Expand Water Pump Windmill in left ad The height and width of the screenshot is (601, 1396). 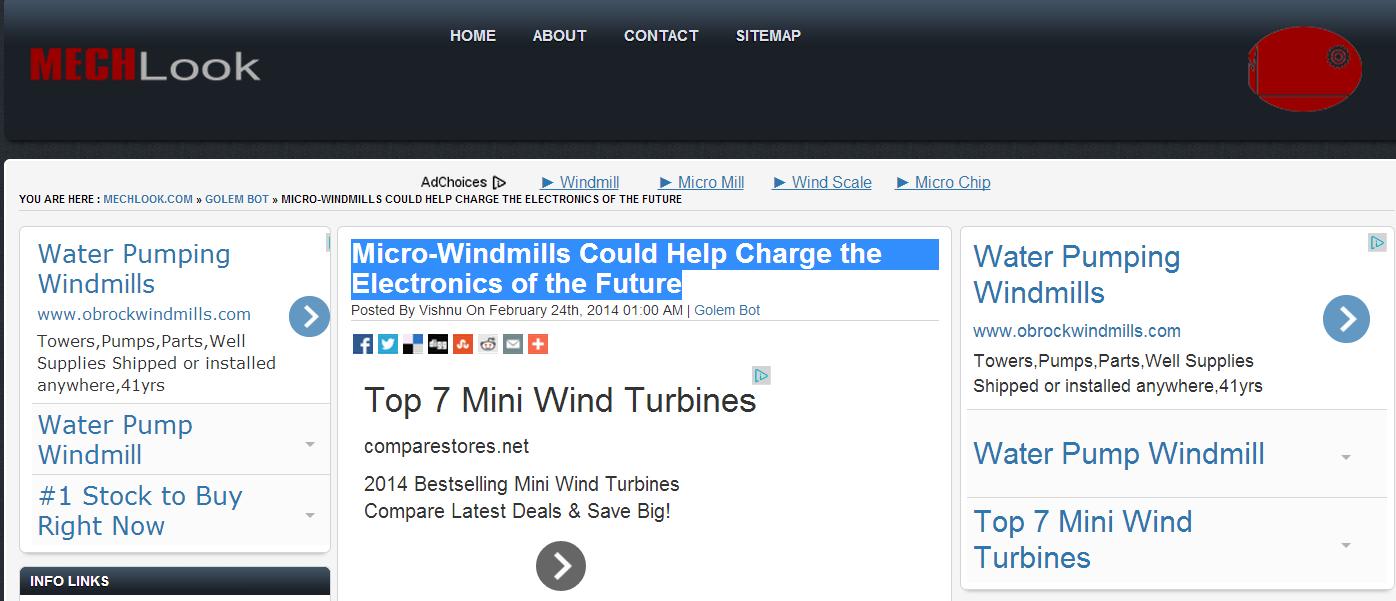[x=309, y=444]
